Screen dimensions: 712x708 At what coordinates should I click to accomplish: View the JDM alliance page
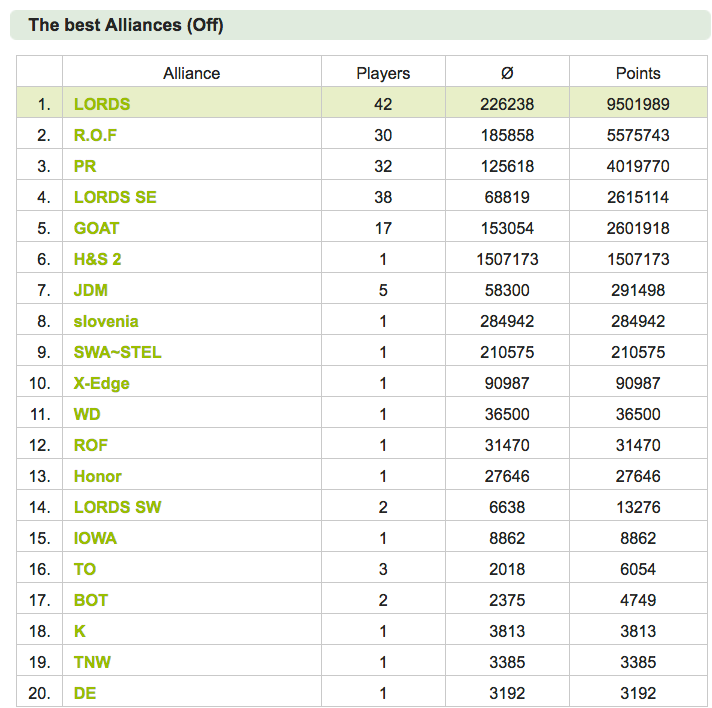tap(90, 290)
